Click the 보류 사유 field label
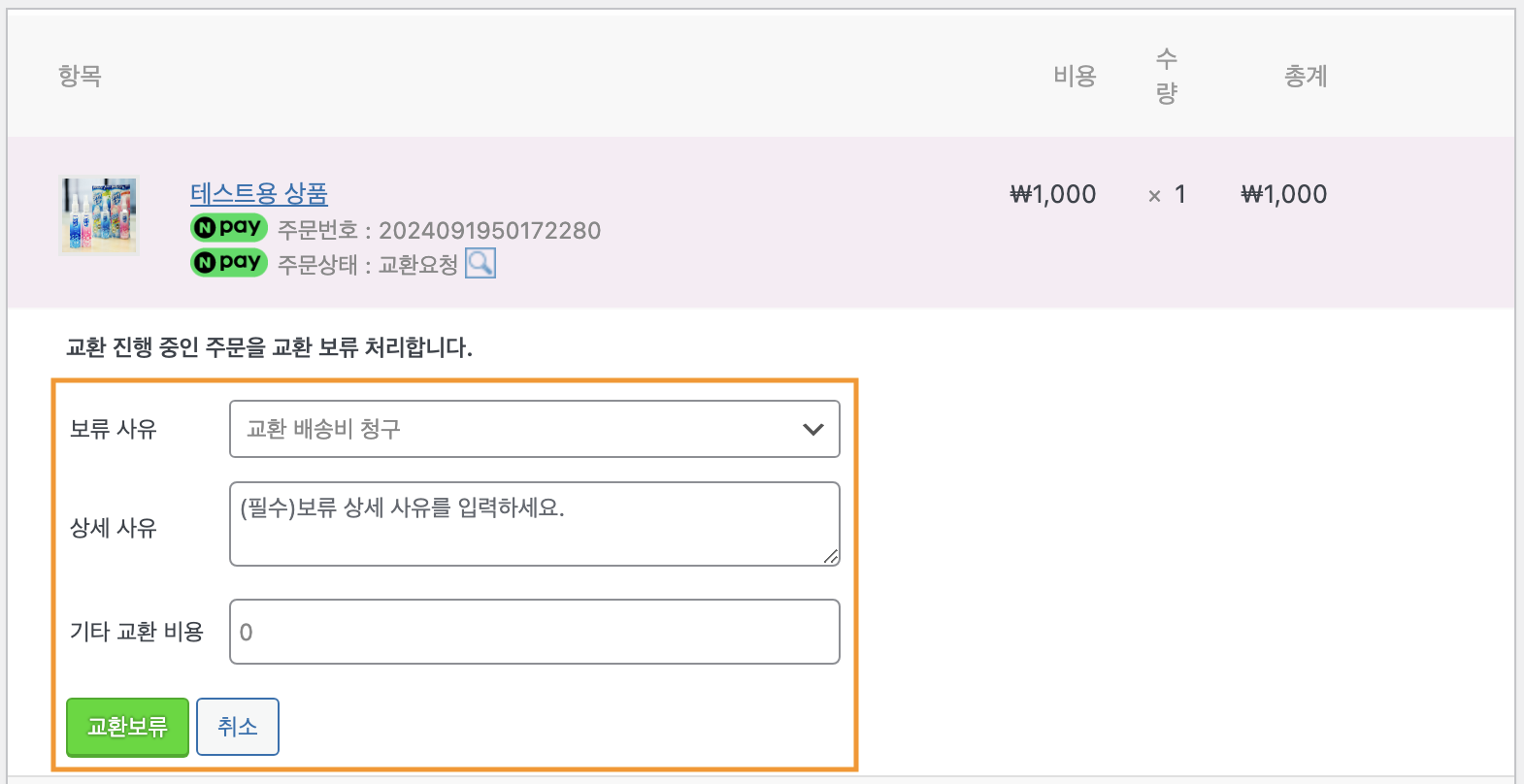 [114, 429]
